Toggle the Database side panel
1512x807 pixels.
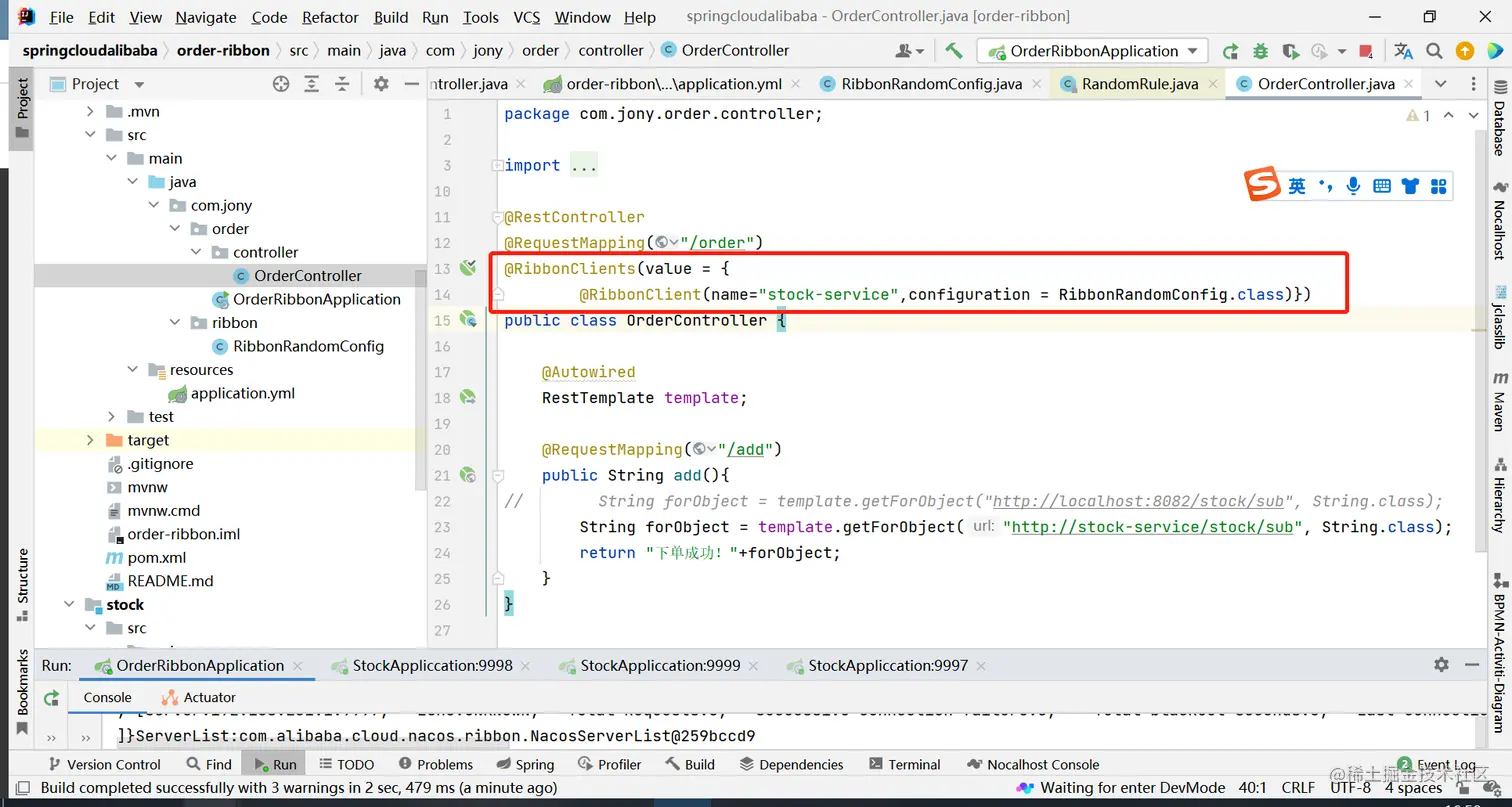[1500, 118]
